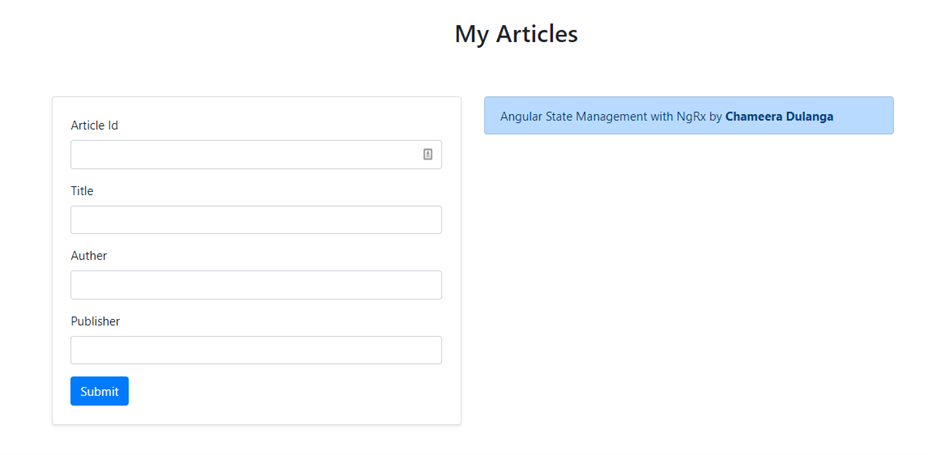Click the word "Angular" in the article entry
Viewport: 936px width, 455px height.
click(x=521, y=116)
